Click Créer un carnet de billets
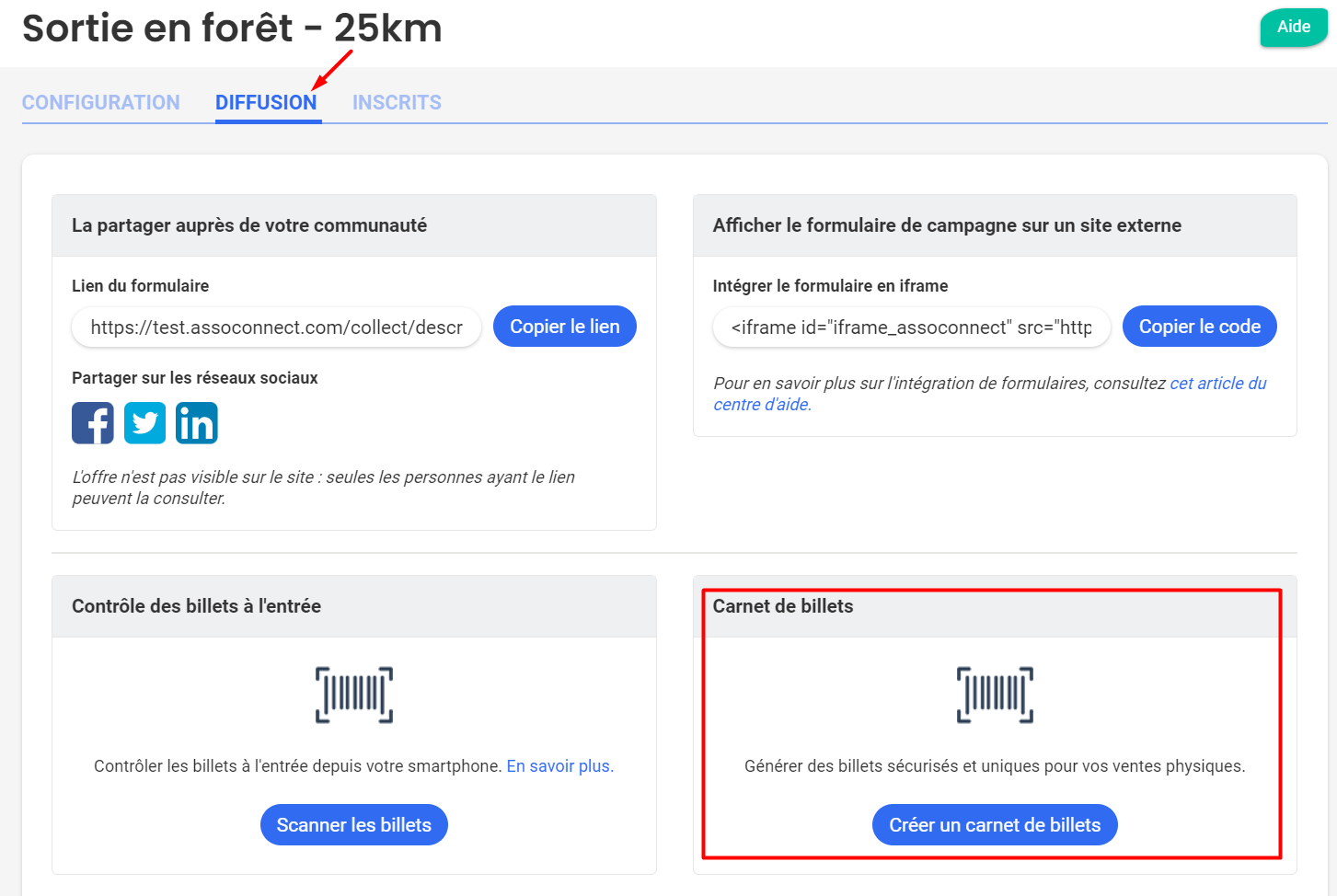 coord(995,825)
